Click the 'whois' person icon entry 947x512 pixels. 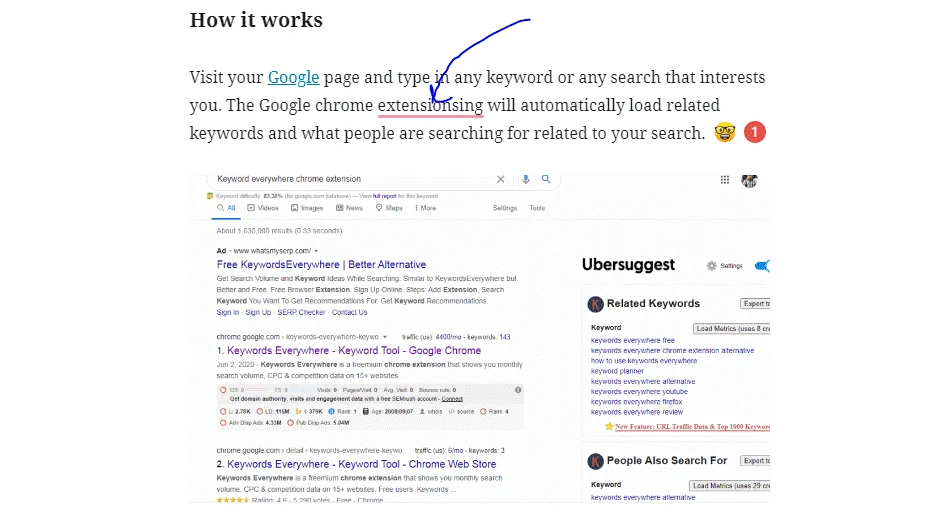(x=431, y=412)
